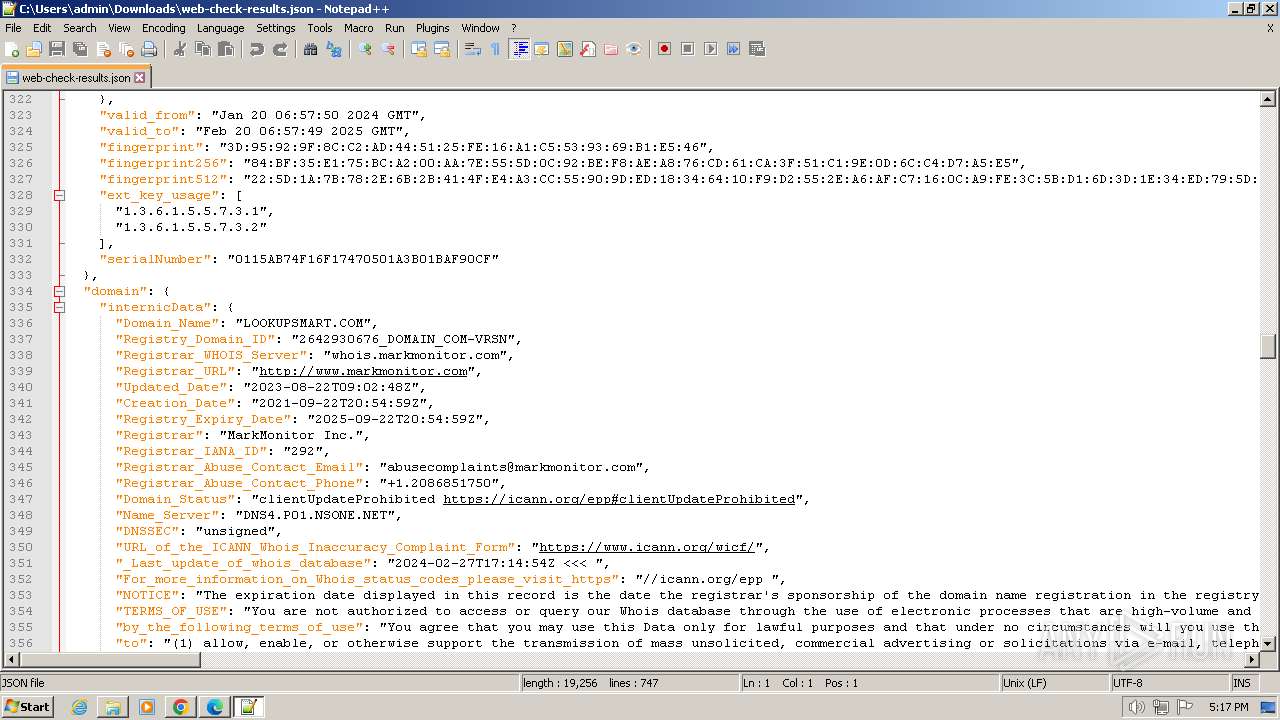Click line "Registrar": "MarkMonitor Inc."
Viewport: 1280px width, 720px height.
pyautogui.click(x=242, y=435)
